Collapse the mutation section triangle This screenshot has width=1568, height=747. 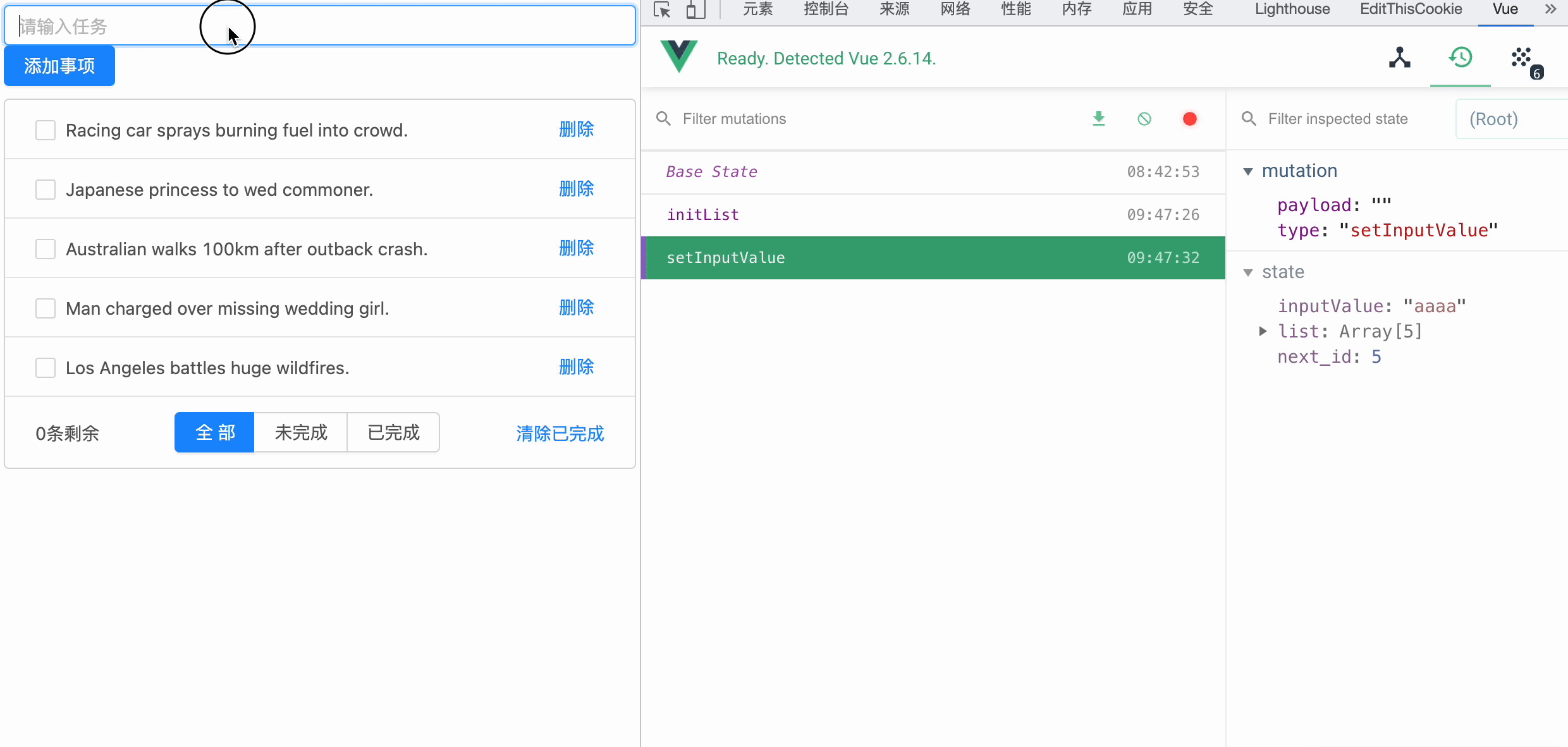1248,171
